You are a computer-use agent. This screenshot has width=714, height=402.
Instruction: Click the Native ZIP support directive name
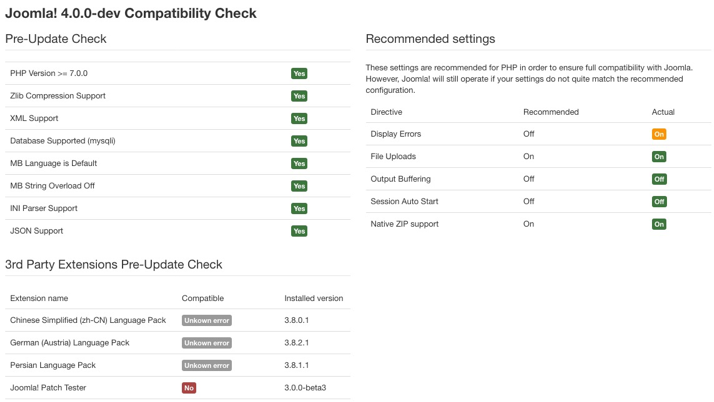click(x=404, y=224)
